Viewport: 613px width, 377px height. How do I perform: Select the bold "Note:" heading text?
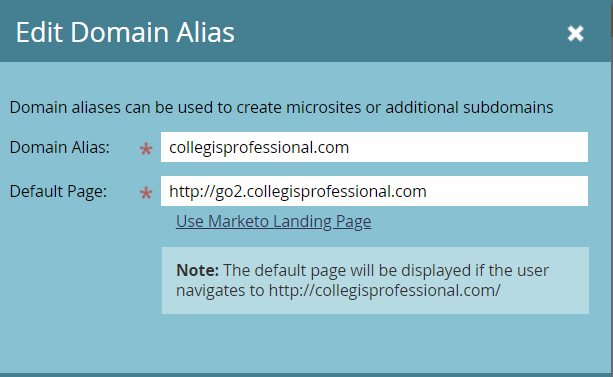click(197, 270)
